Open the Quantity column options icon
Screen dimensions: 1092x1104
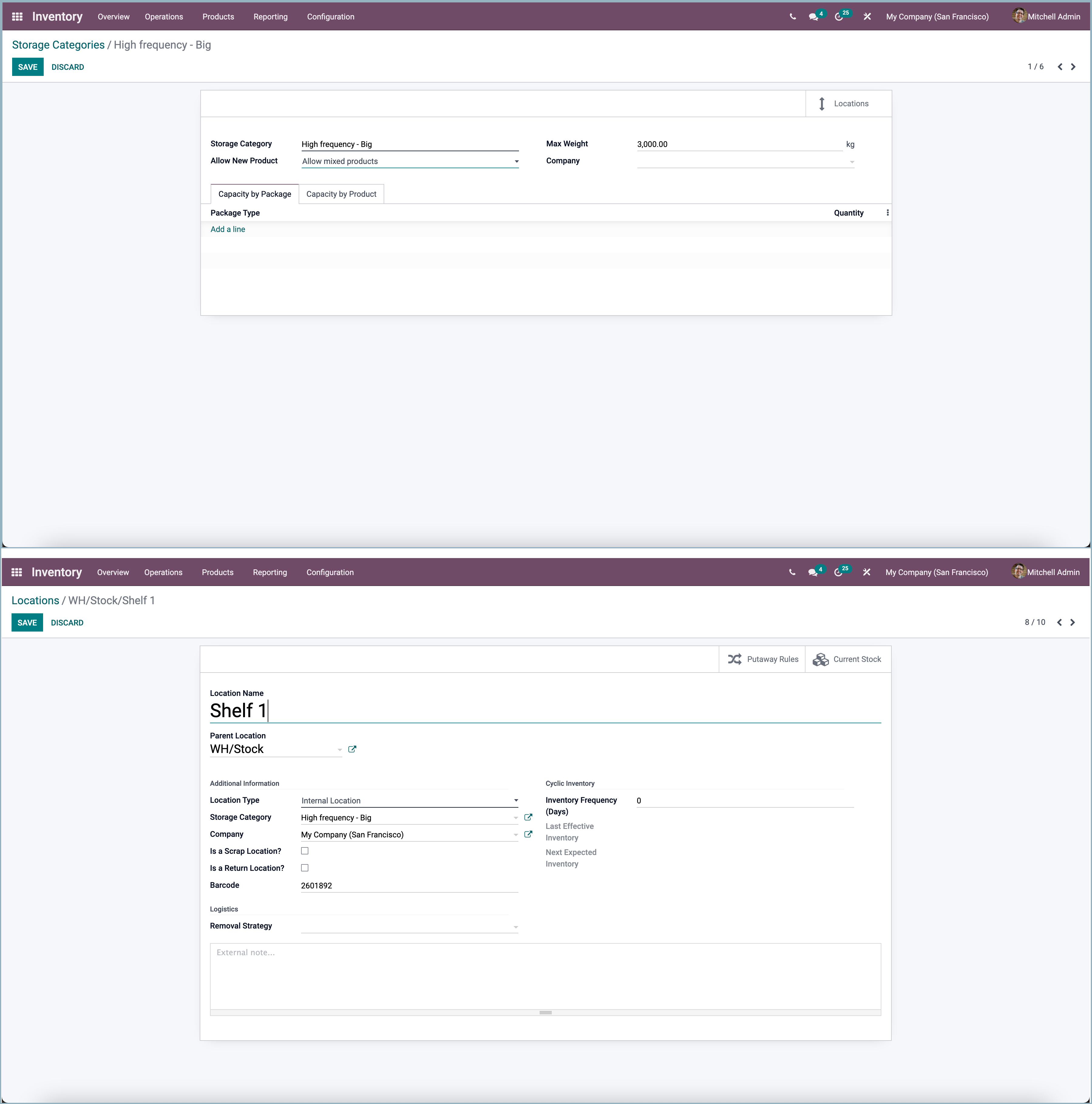click(887, 212)
